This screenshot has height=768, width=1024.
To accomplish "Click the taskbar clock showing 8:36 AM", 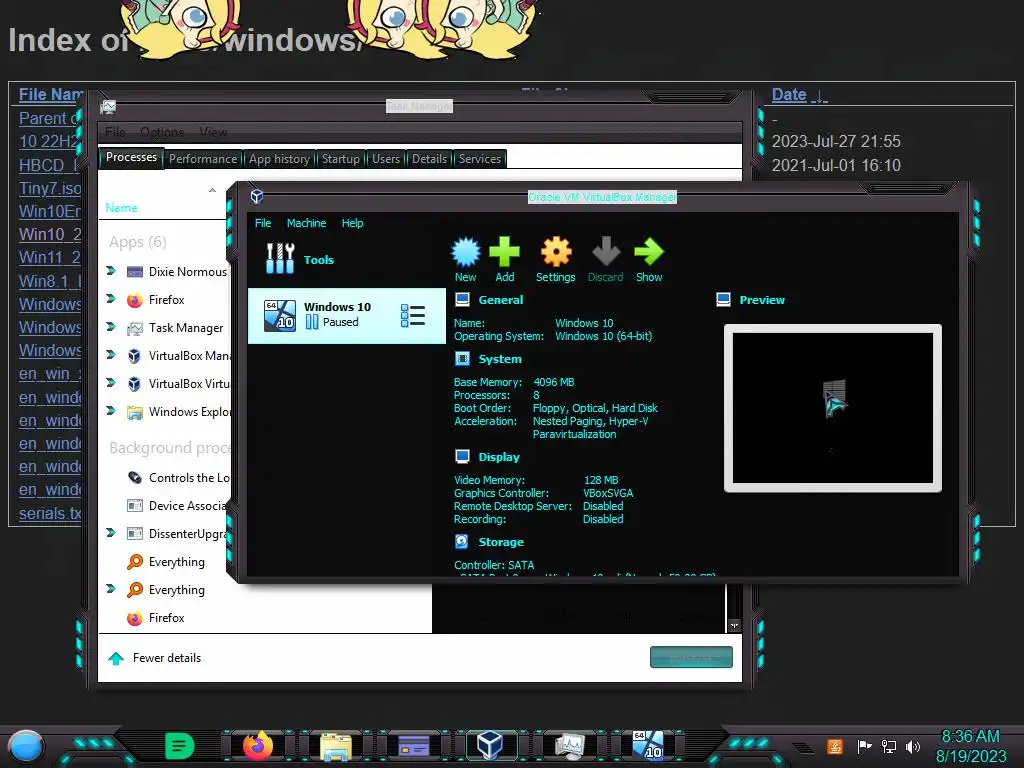I will [970, 736].
